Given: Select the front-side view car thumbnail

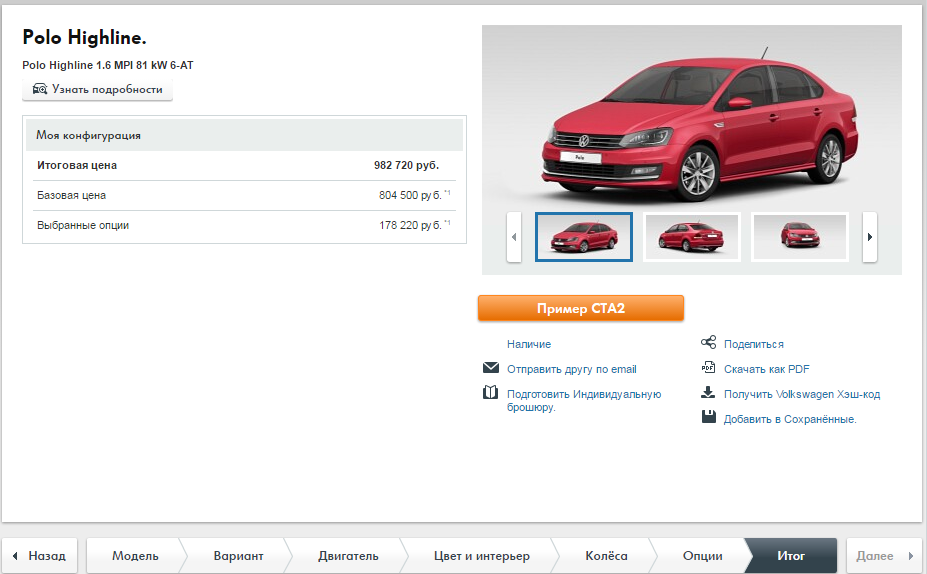Looking at the screenshot, I should [x=584, y=236].
